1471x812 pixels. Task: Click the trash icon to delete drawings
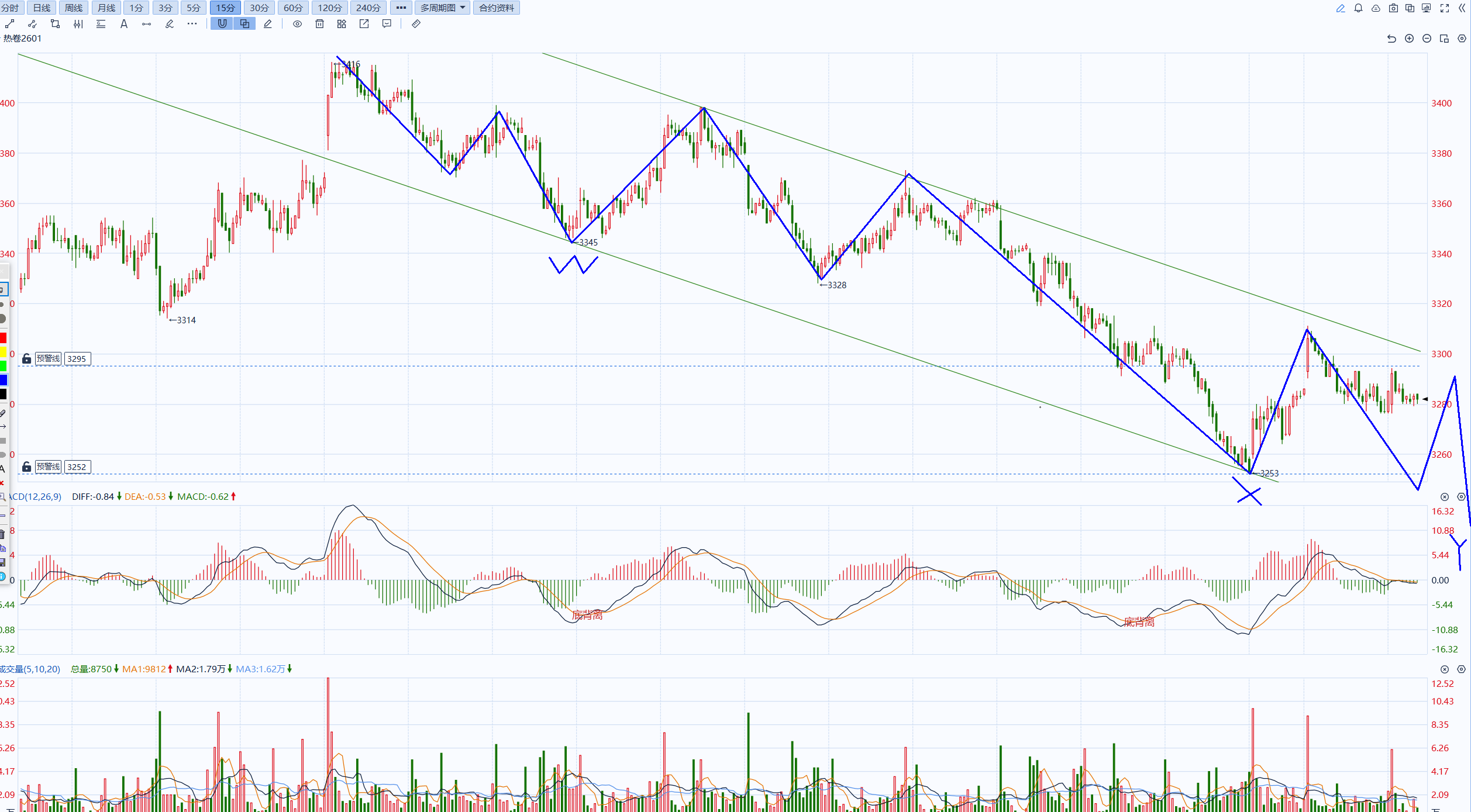click(319, 24)
